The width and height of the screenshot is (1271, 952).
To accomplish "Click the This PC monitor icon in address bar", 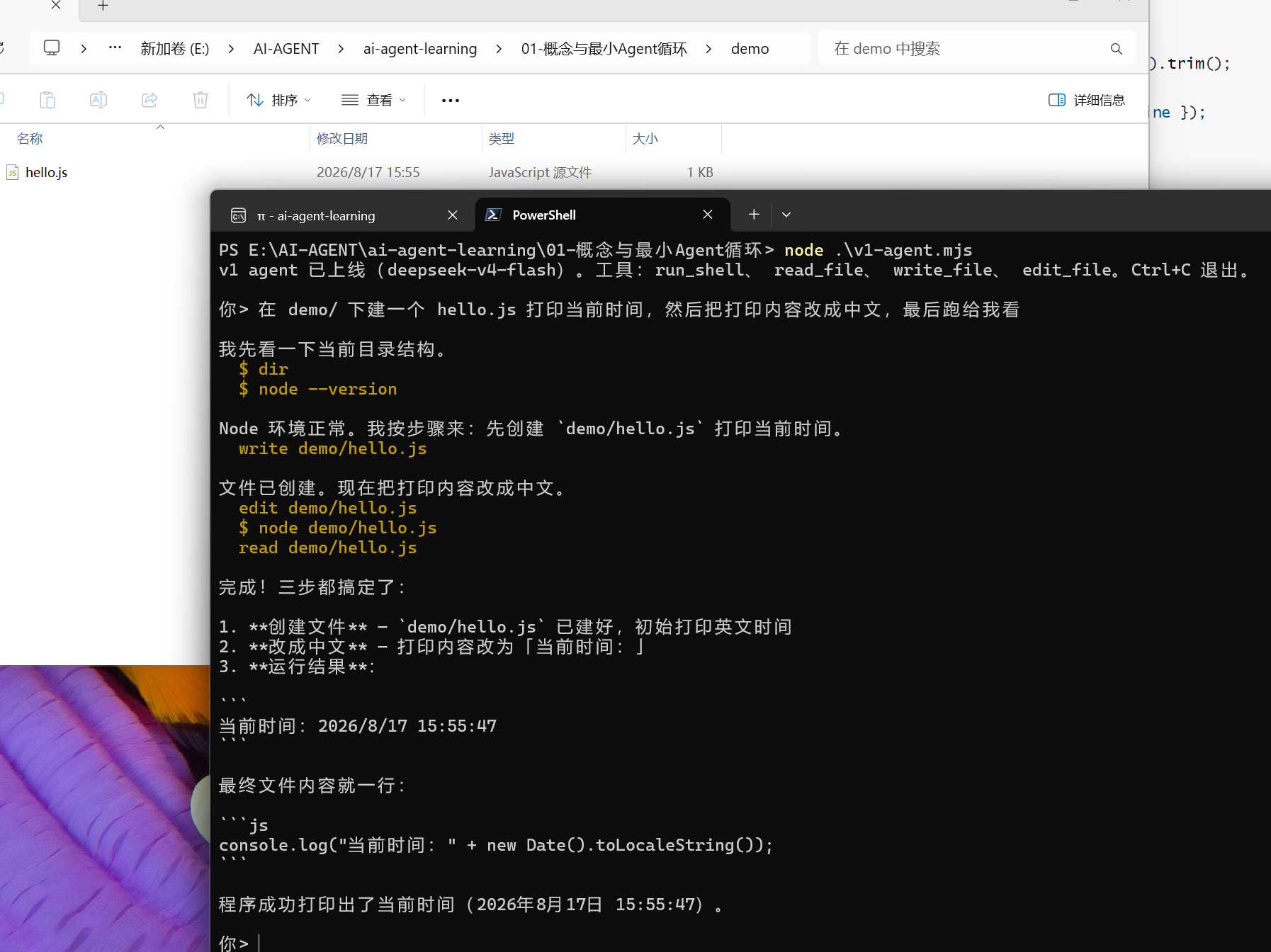I will click(52, 48).
